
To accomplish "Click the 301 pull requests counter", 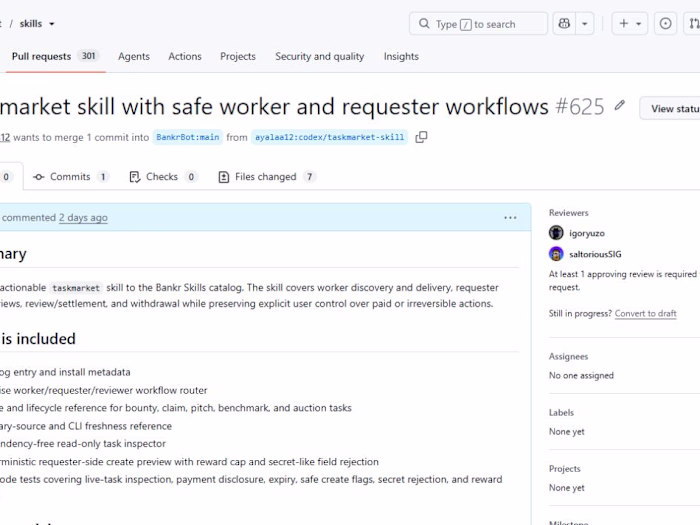I will coord(88,56).
